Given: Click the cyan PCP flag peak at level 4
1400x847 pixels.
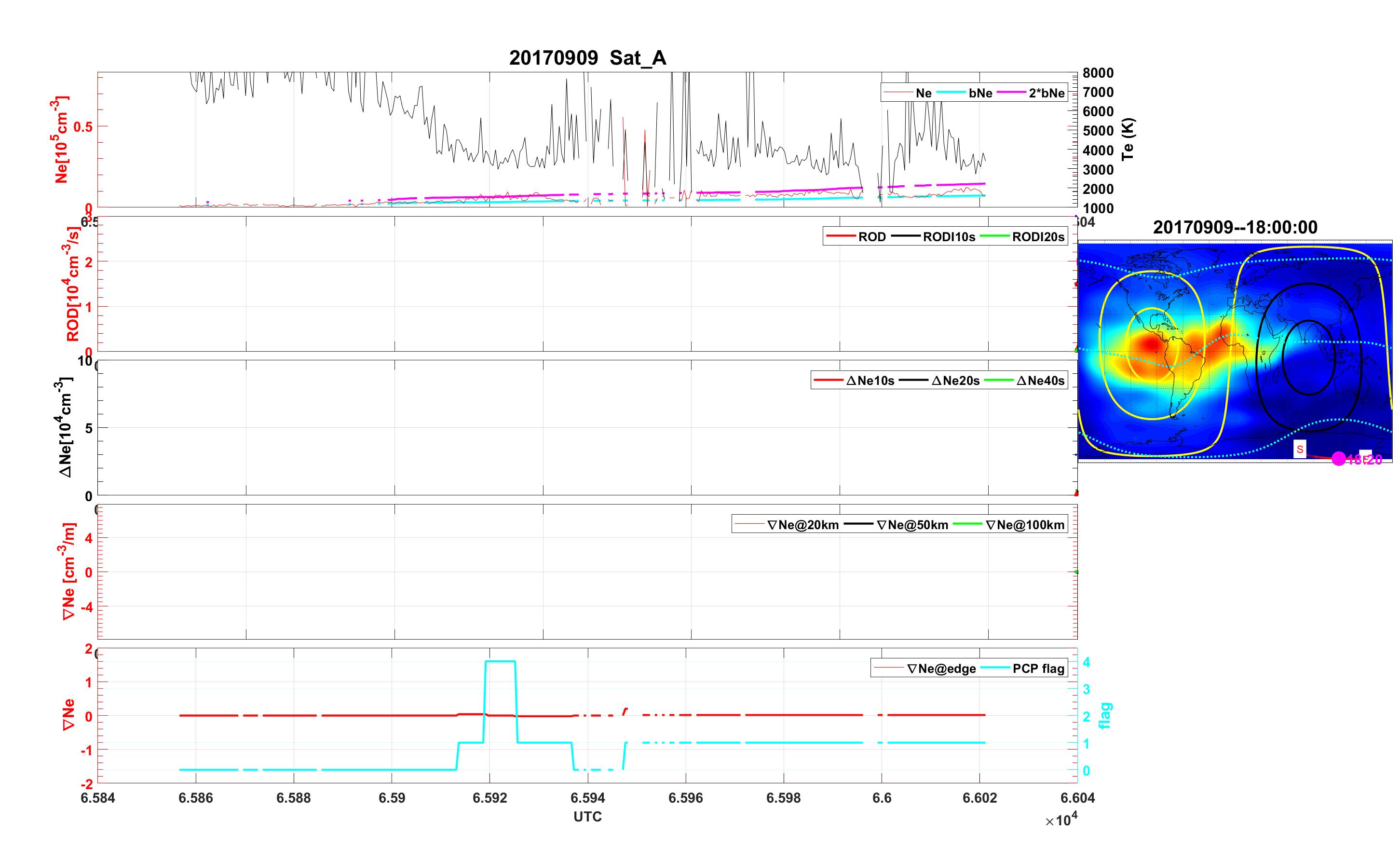Looking at the screenshot, I should pos(500,661).
